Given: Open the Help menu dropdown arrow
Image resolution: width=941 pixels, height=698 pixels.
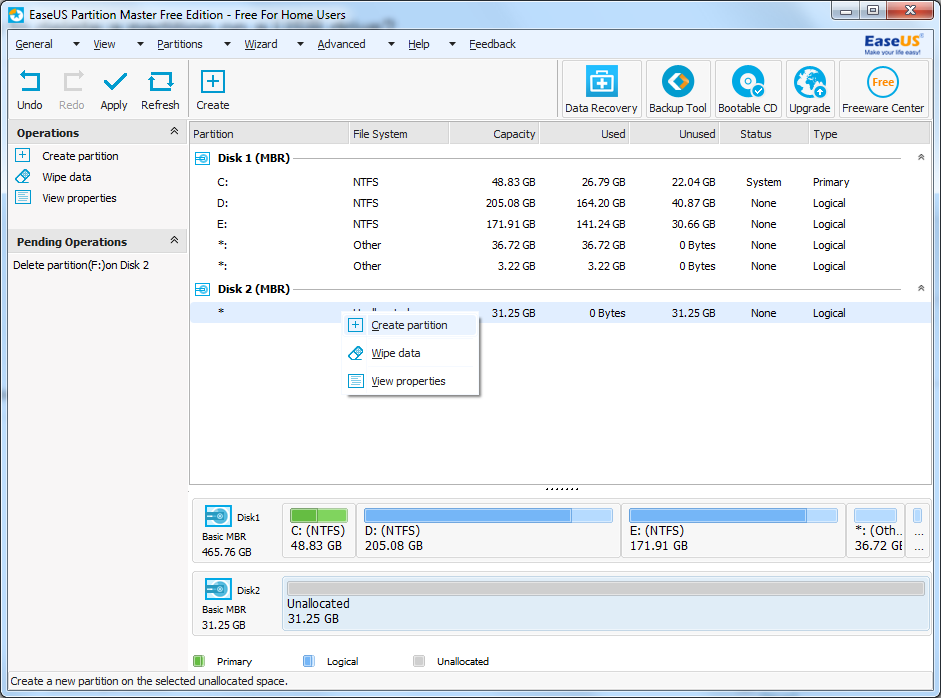Looking at the screenshot, I should tap(452, 44).
